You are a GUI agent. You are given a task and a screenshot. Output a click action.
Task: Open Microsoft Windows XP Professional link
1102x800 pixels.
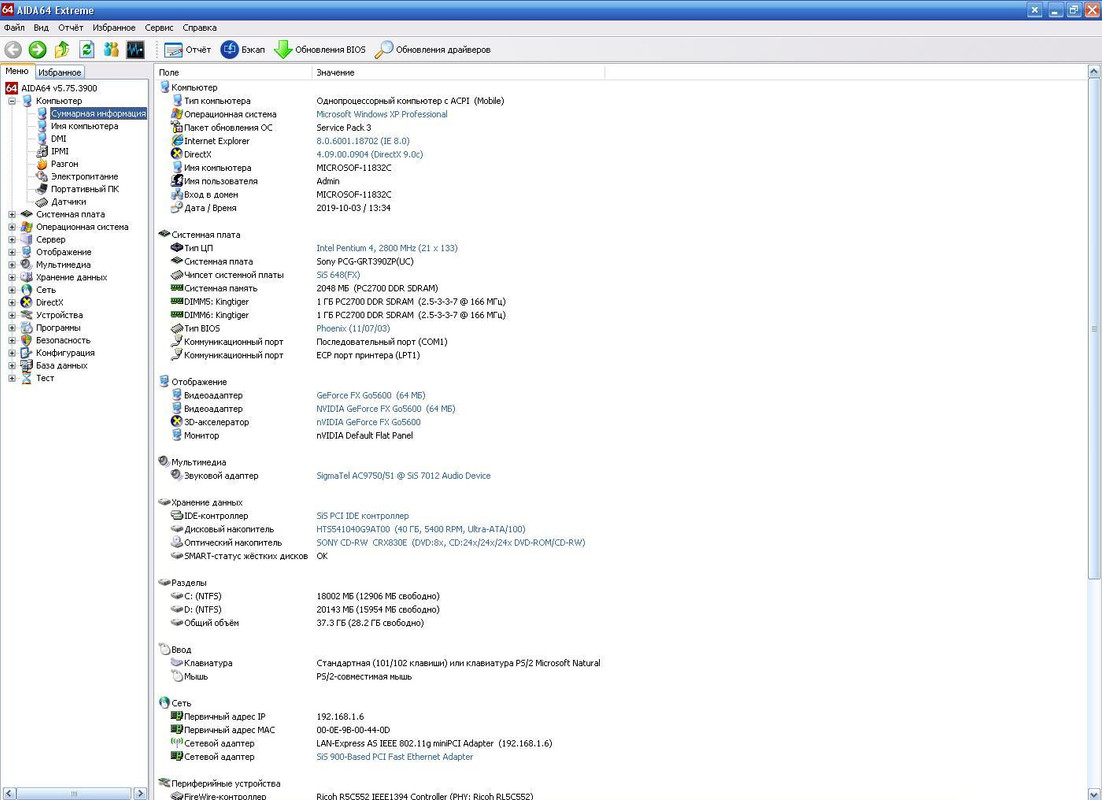382,114
